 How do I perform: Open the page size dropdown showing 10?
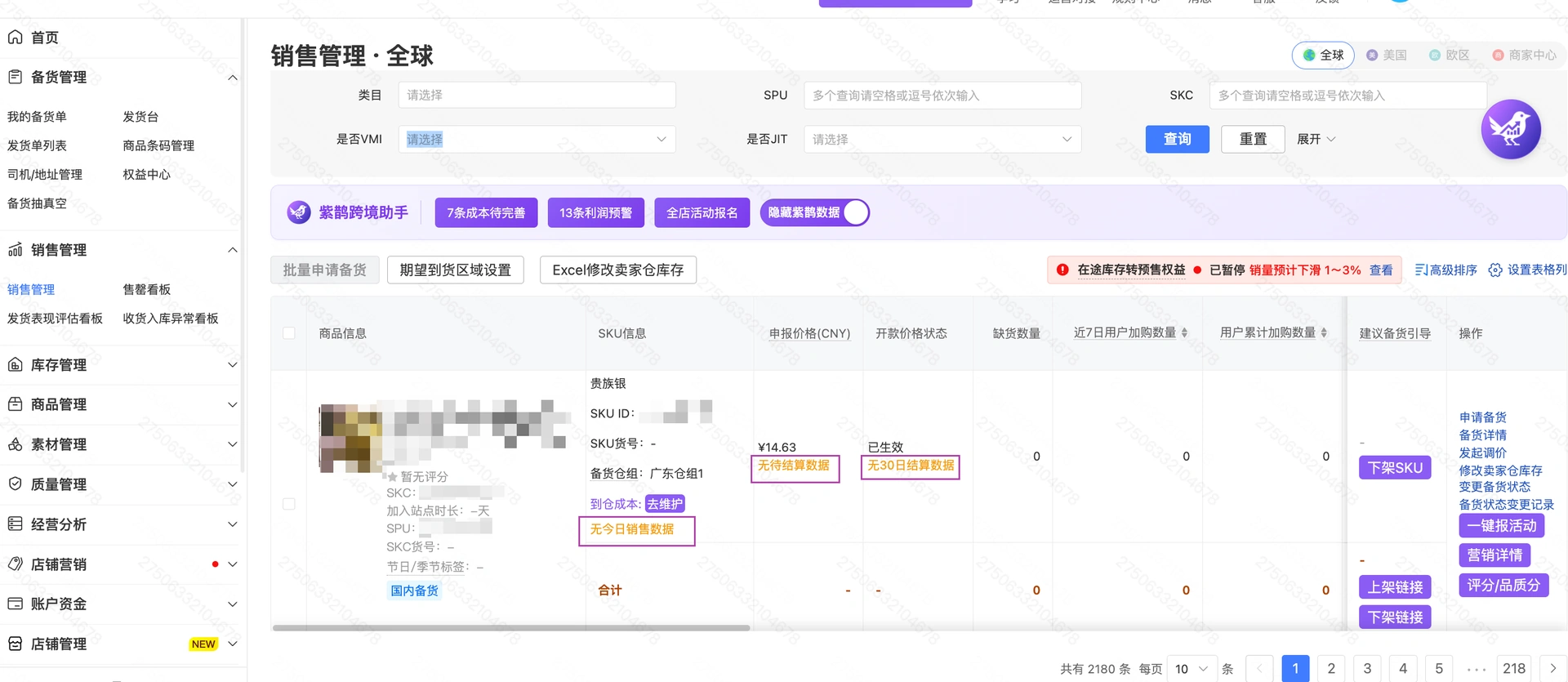tap(1192, 668)
